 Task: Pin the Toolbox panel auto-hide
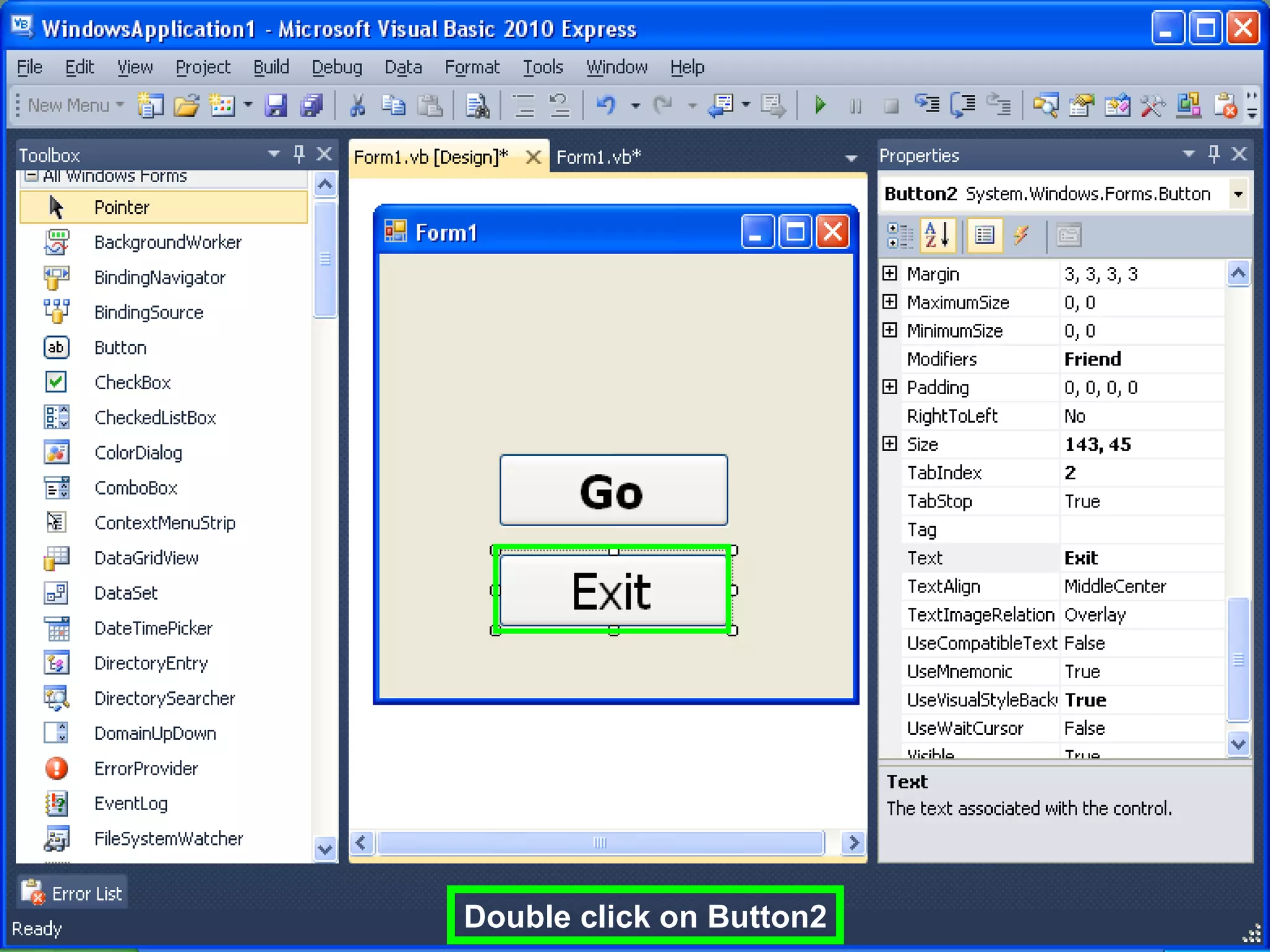click(299, 154)
